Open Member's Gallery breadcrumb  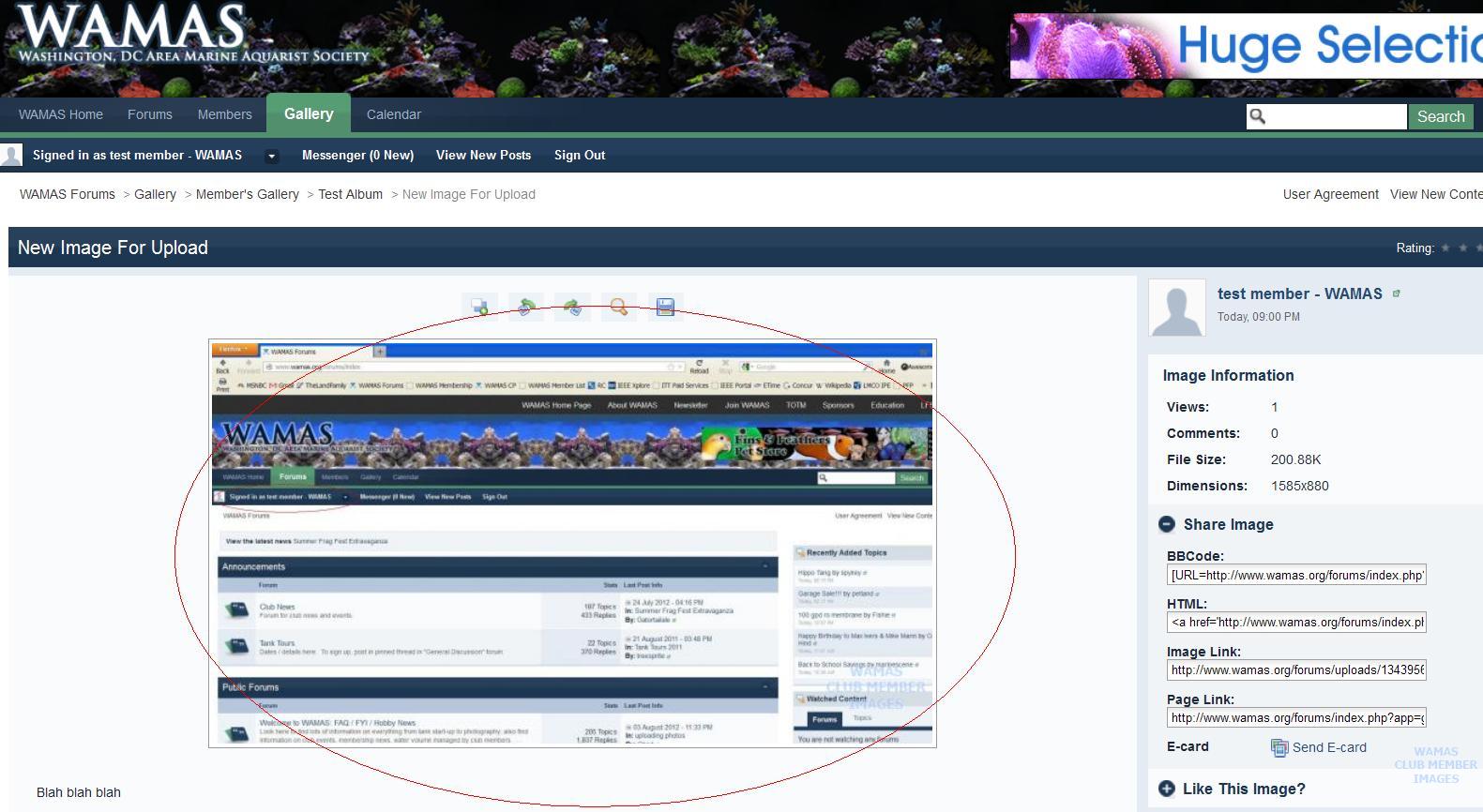click(248, 194)
